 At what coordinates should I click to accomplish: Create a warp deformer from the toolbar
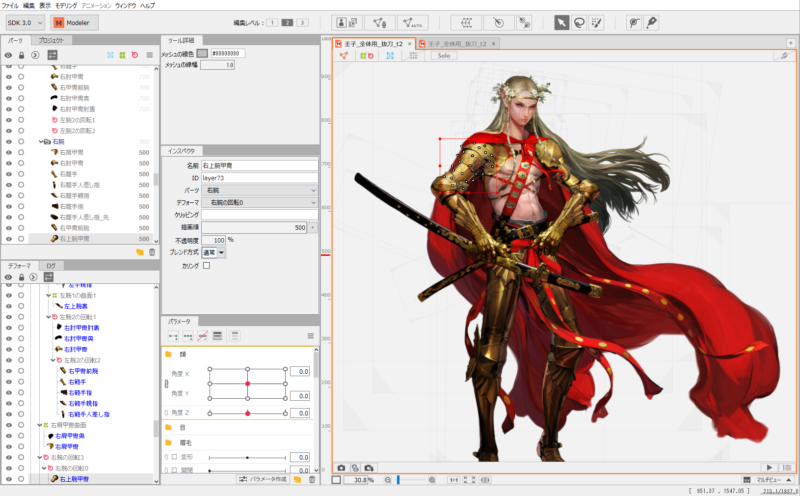pyautogui.click(x=466, y=22)
